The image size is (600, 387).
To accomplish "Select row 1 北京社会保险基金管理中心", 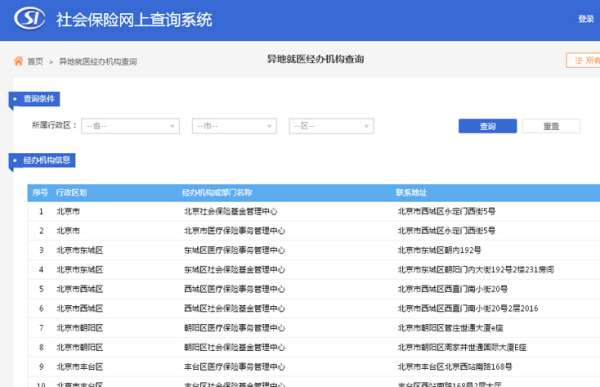I will point(230,211).
